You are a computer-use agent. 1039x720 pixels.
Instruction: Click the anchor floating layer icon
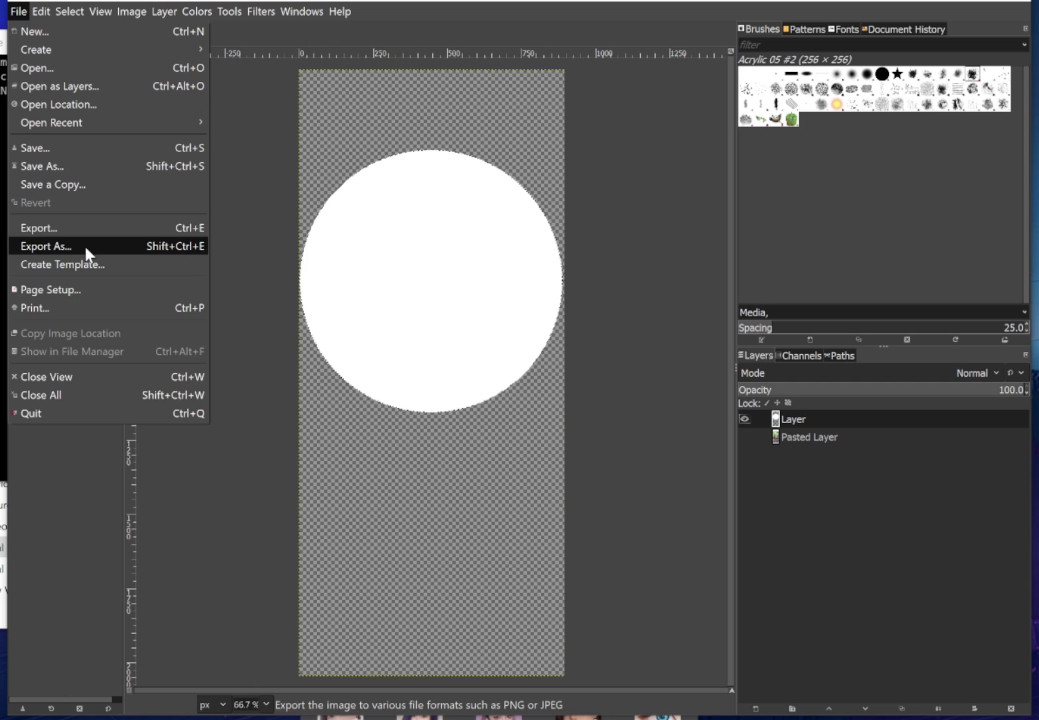click(x=938, y=709)
